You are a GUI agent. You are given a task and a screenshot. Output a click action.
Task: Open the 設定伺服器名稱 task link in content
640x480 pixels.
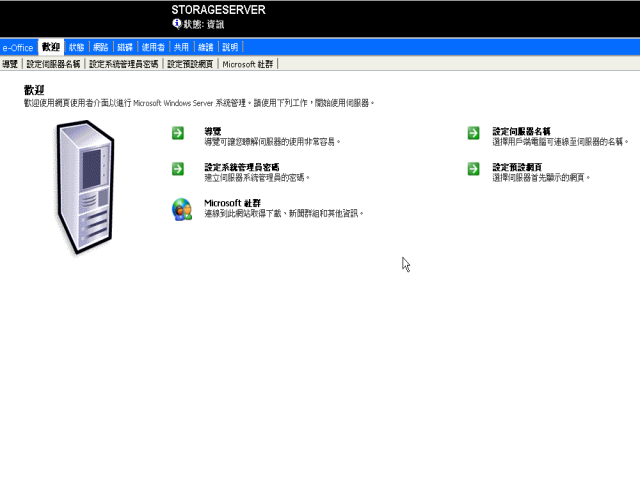521,131
